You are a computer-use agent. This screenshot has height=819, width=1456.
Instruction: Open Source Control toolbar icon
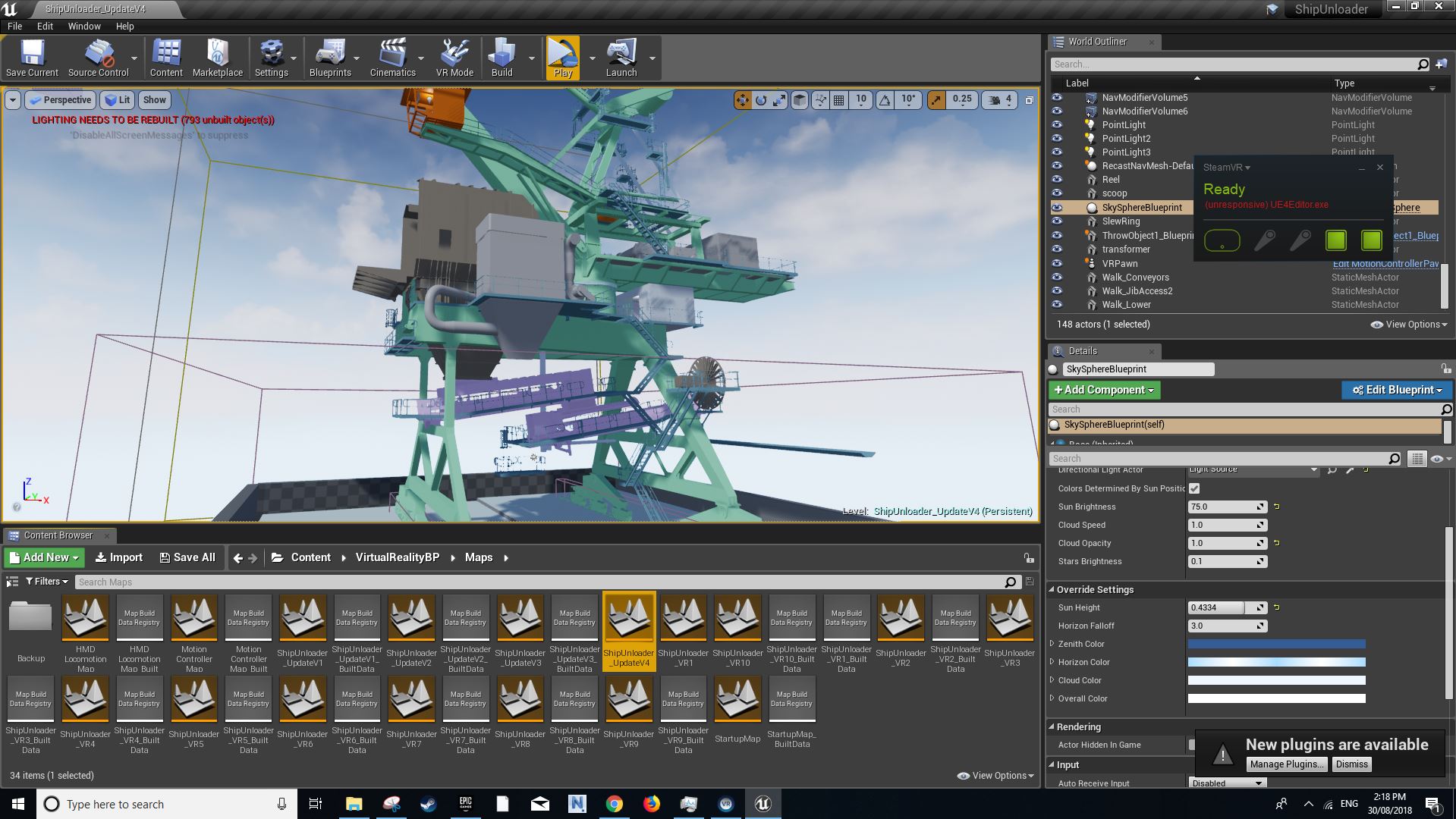99,58
